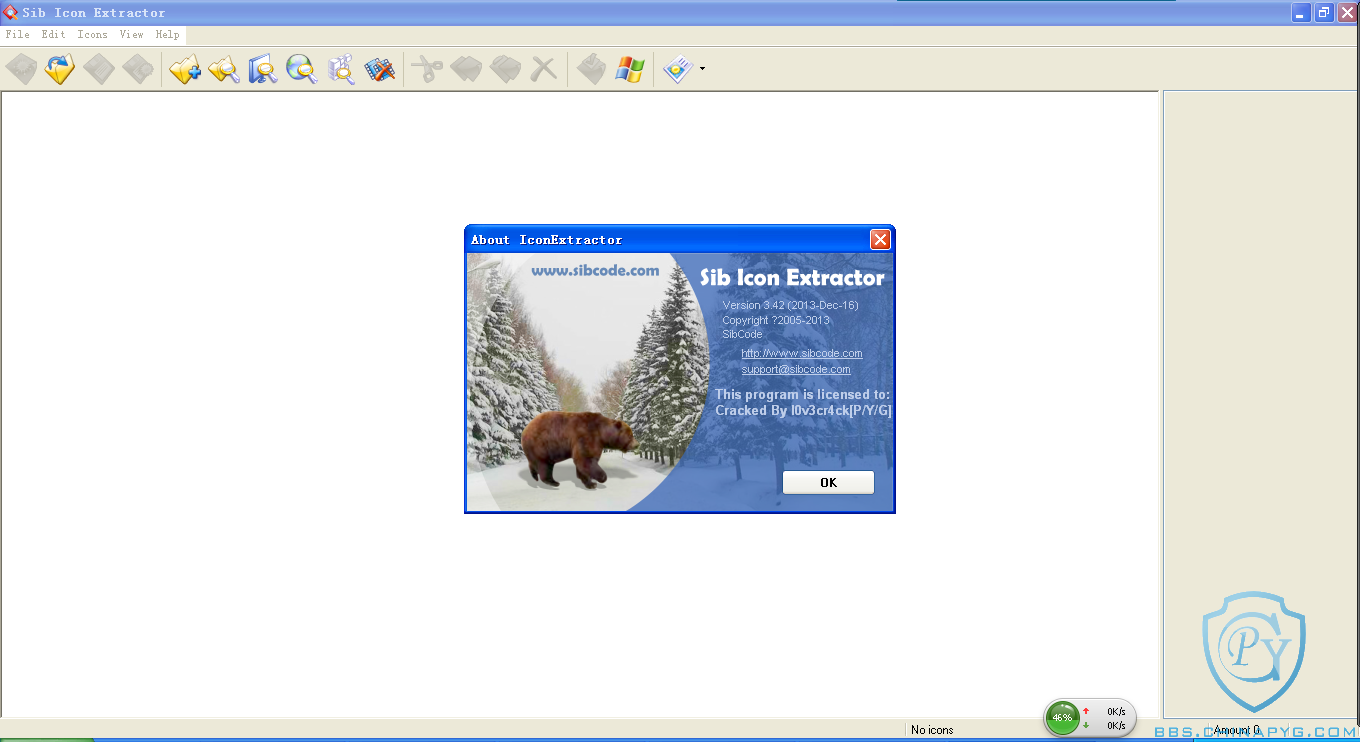The height and width of the screenshot is (742, 1360).
Task: Click the bear picture in About dialog
Action: click(x=578, y=449)
